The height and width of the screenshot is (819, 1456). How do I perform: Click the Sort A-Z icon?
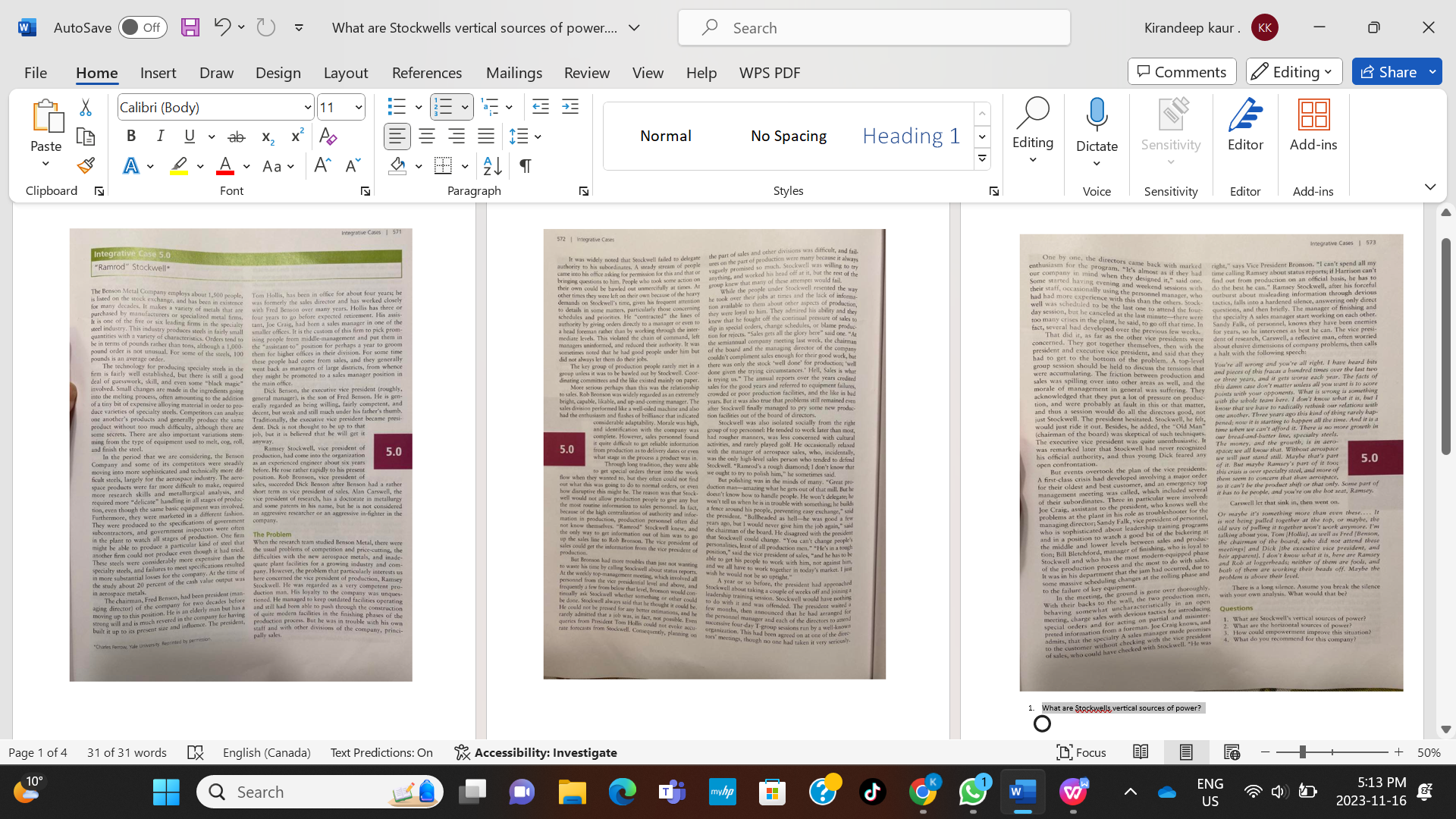coord(492,165)
